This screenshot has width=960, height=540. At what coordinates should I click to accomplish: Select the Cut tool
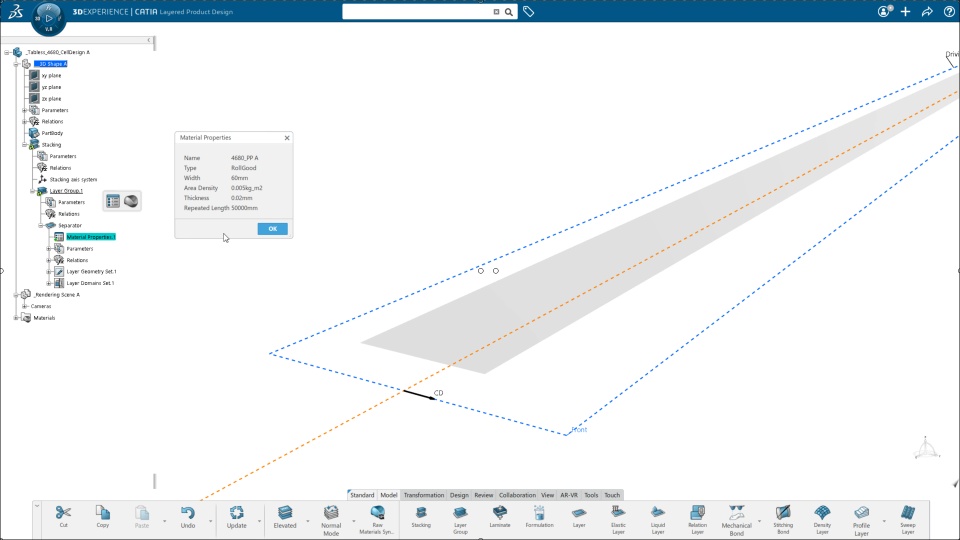pyautogui.click(x=63, y=517)
